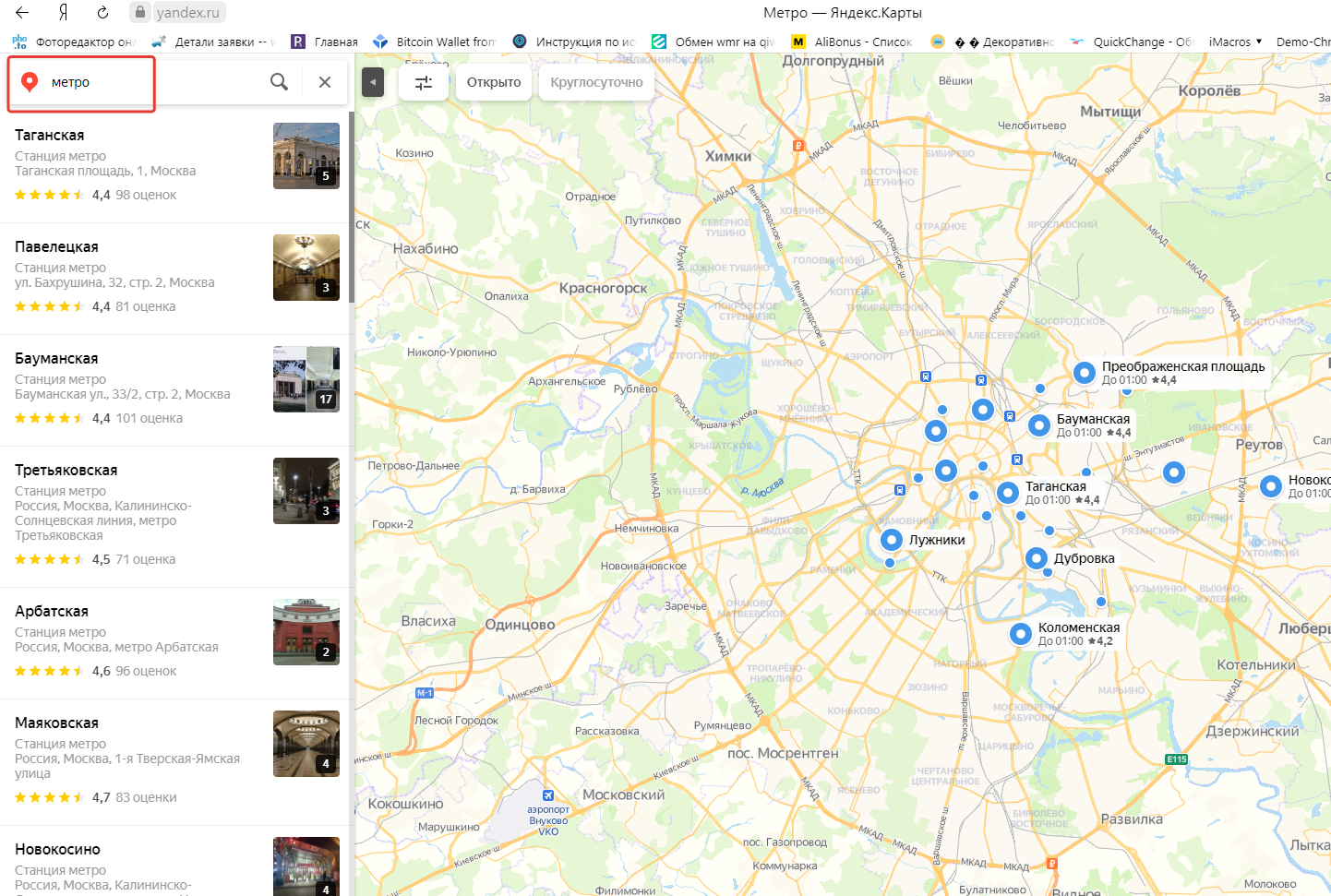Click the Yandex "Я" home icon
Screen dimensions: 1331x896
point(63,12)
